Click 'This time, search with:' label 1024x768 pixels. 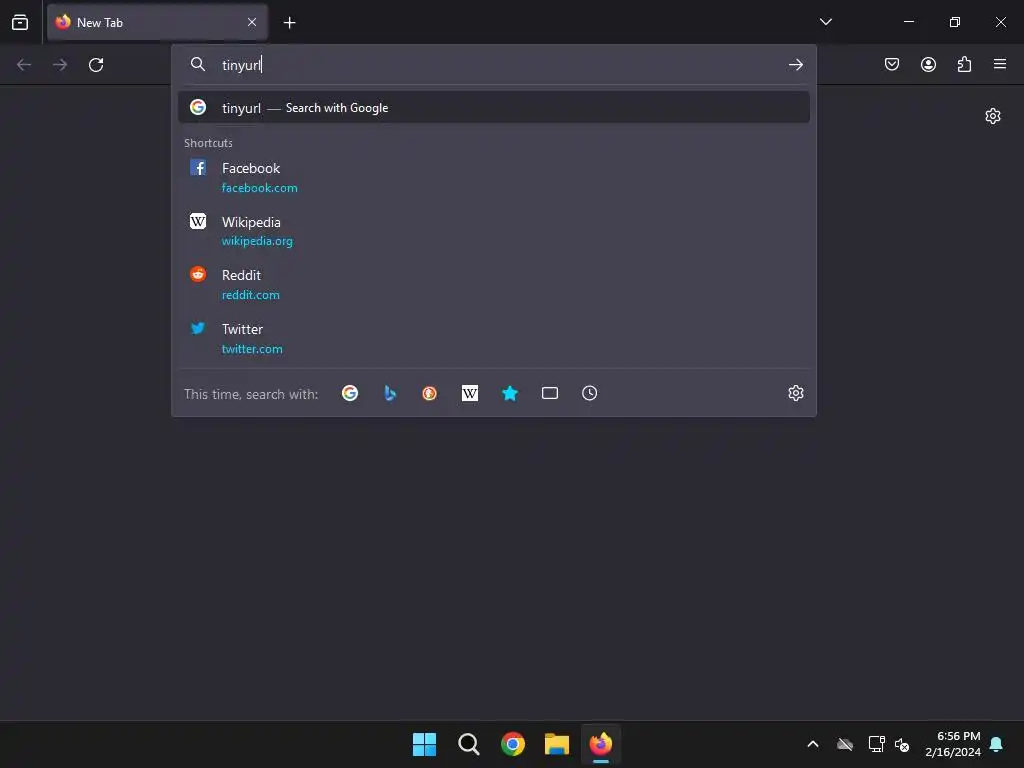[251, 394]
